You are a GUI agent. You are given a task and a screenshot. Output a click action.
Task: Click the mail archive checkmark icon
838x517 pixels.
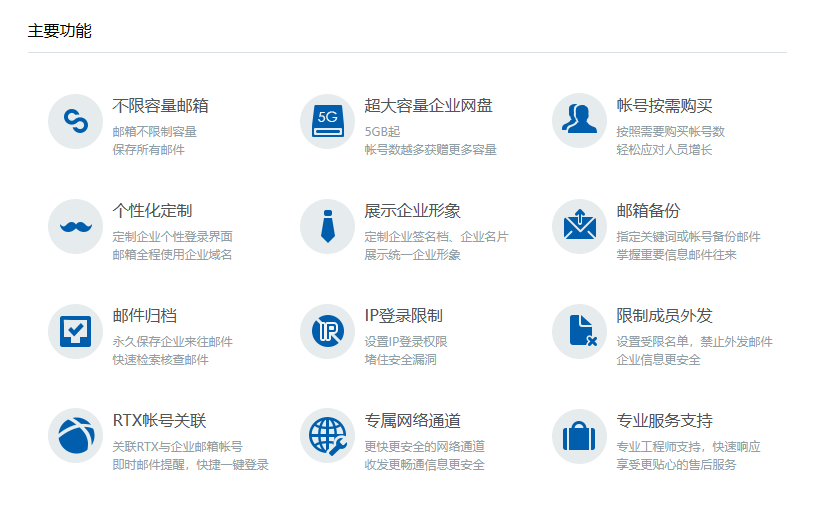pos(76,331)
